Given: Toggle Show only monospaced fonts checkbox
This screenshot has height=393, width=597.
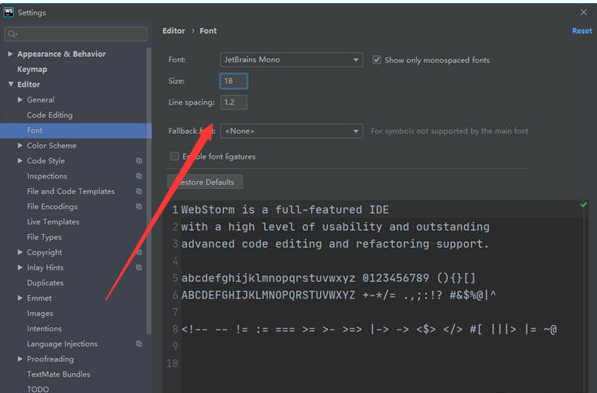Looking at the screenshot, I should (x=377, y=60).
